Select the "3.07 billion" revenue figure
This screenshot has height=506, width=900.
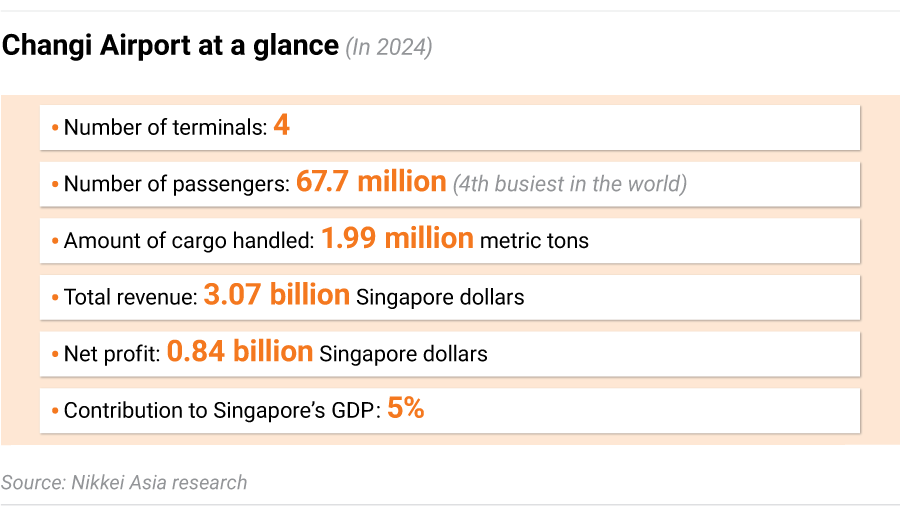(x=276, y=295)
